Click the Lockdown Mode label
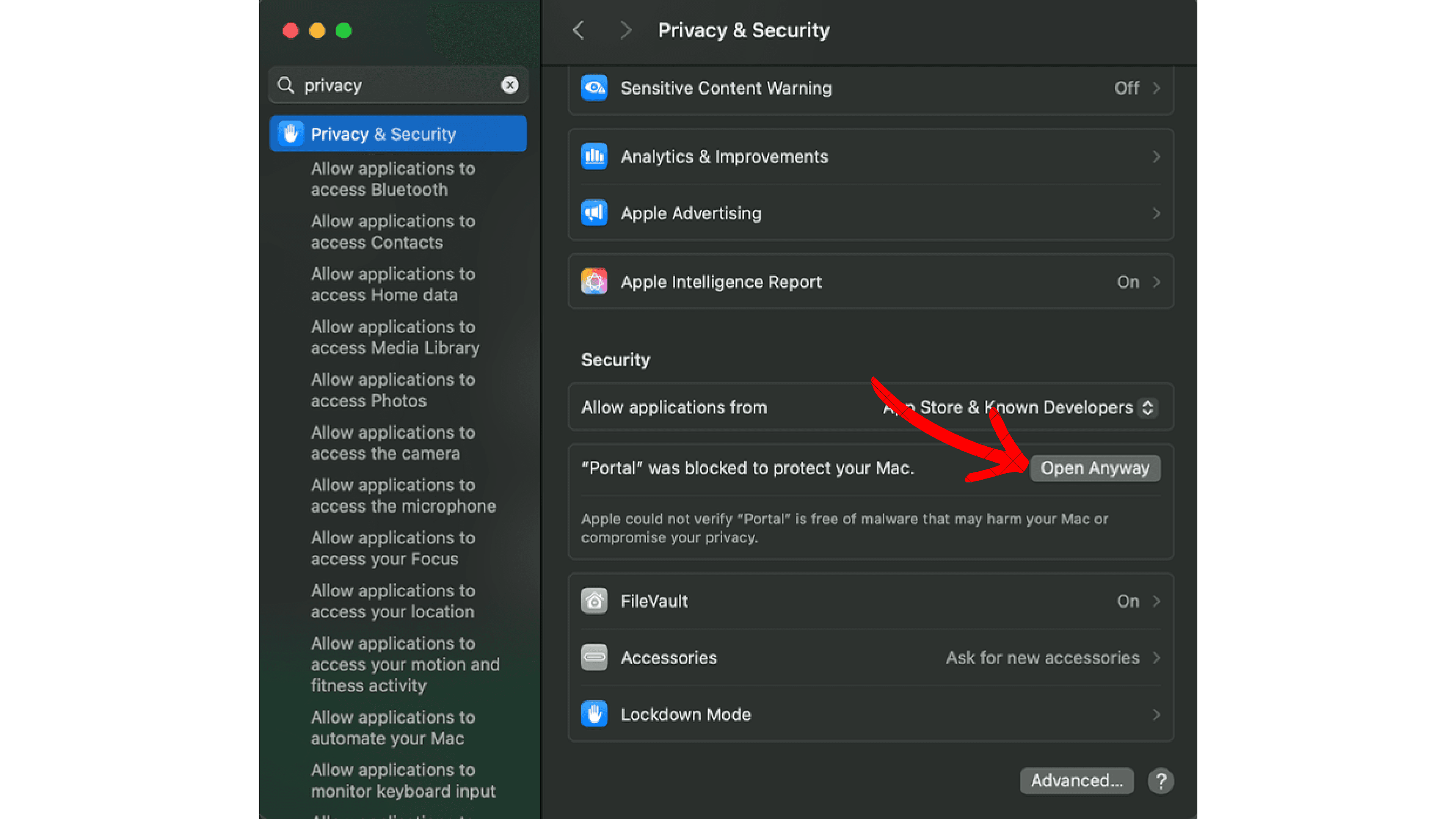This screenshot has width=1456, height=819. [686, 715]
